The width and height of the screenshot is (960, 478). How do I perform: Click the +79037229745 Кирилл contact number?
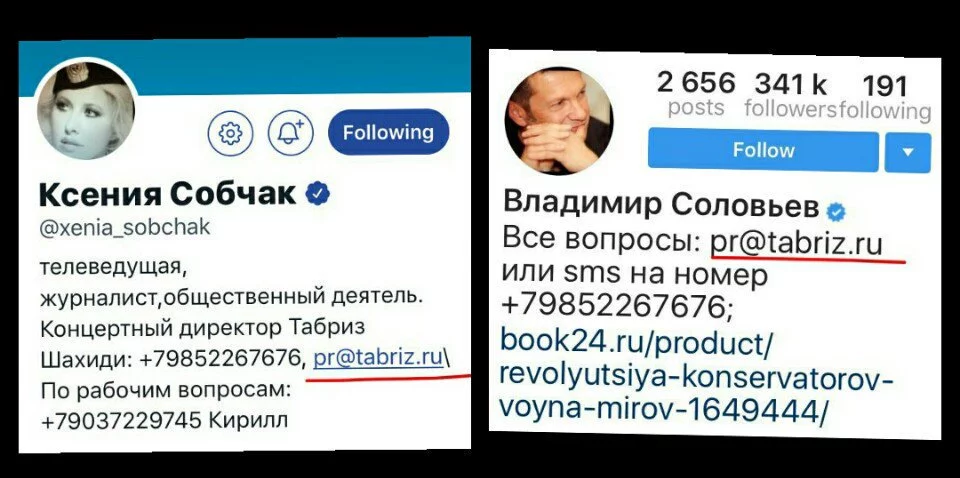click(164, 420)
